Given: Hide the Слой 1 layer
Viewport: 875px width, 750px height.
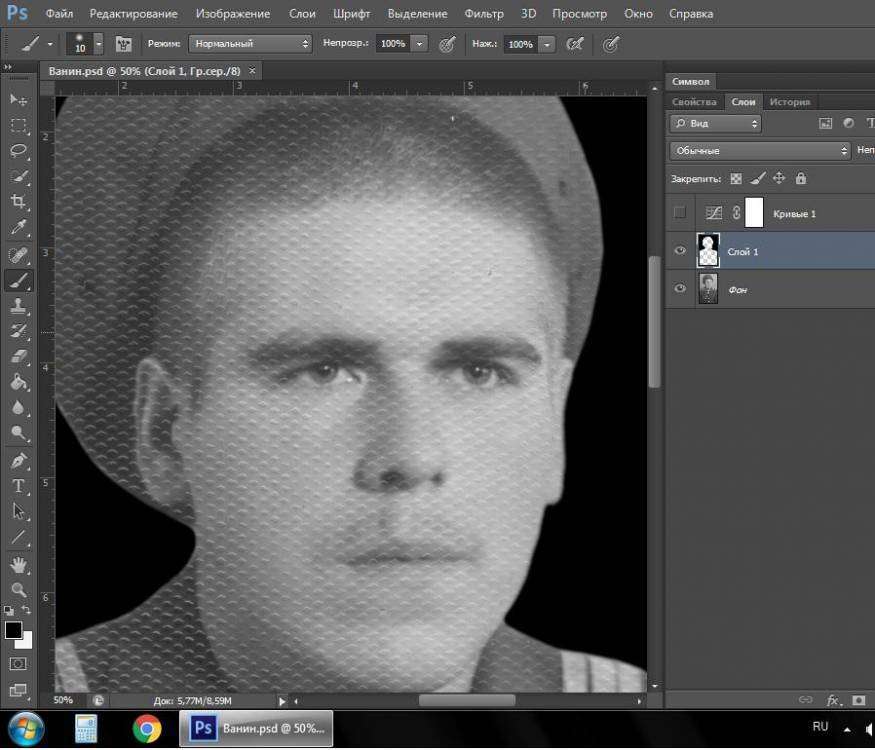Looking at the screenshot, I should tap(680, 251).
